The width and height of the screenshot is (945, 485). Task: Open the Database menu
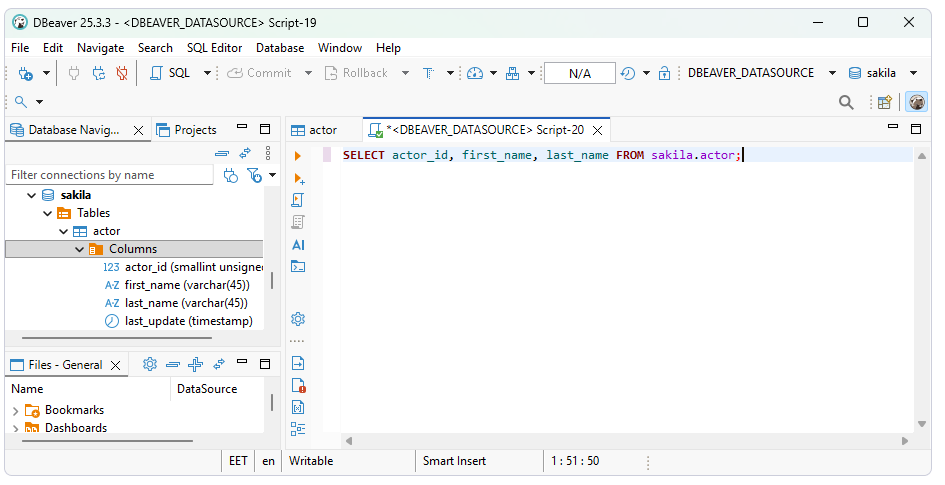(x=280, y=48)
